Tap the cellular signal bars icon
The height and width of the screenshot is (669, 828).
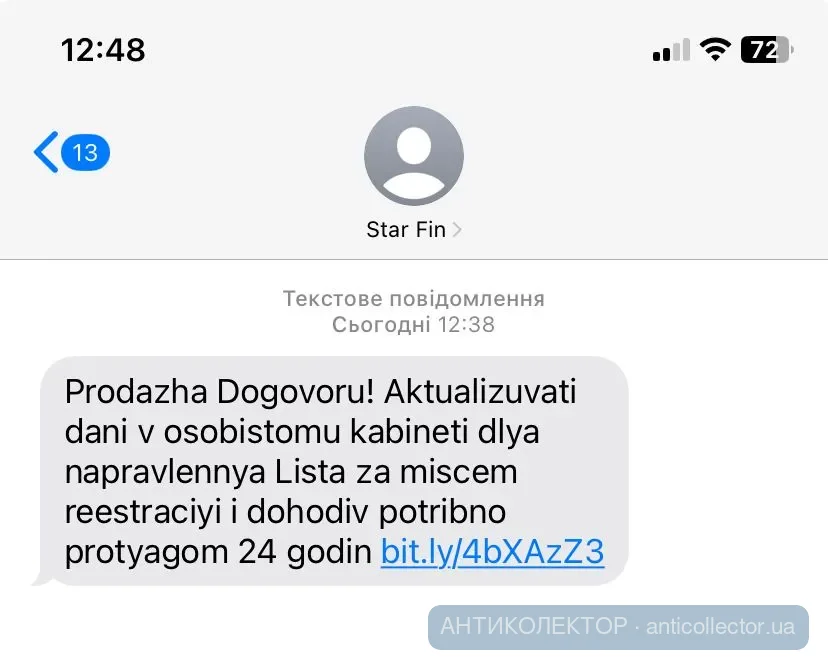click(671, 50)
